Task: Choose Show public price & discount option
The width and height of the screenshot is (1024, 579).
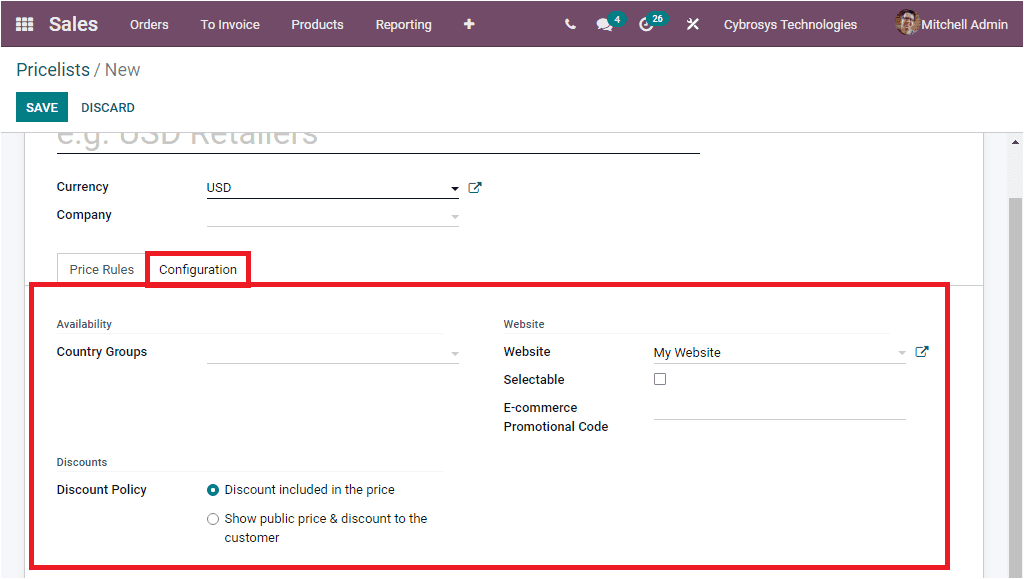Action: pyautogui.click(x=213, y=518)
